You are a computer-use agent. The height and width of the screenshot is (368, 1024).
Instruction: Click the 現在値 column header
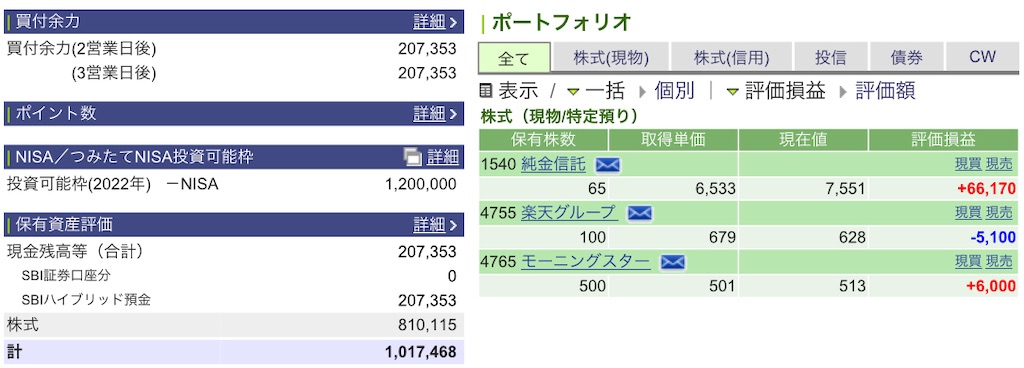(x=803, y=140)
